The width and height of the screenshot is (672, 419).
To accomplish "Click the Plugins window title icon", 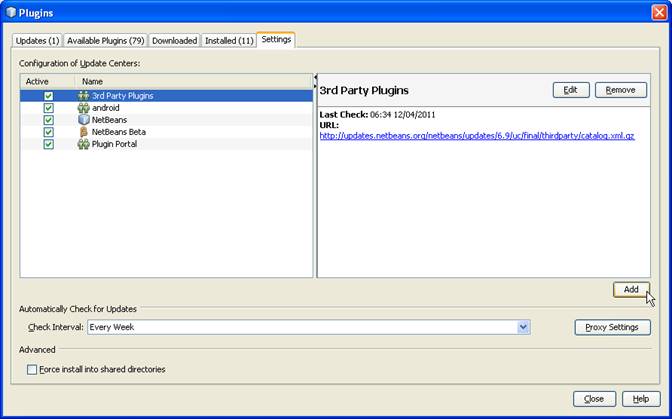I will pos(11,13).
